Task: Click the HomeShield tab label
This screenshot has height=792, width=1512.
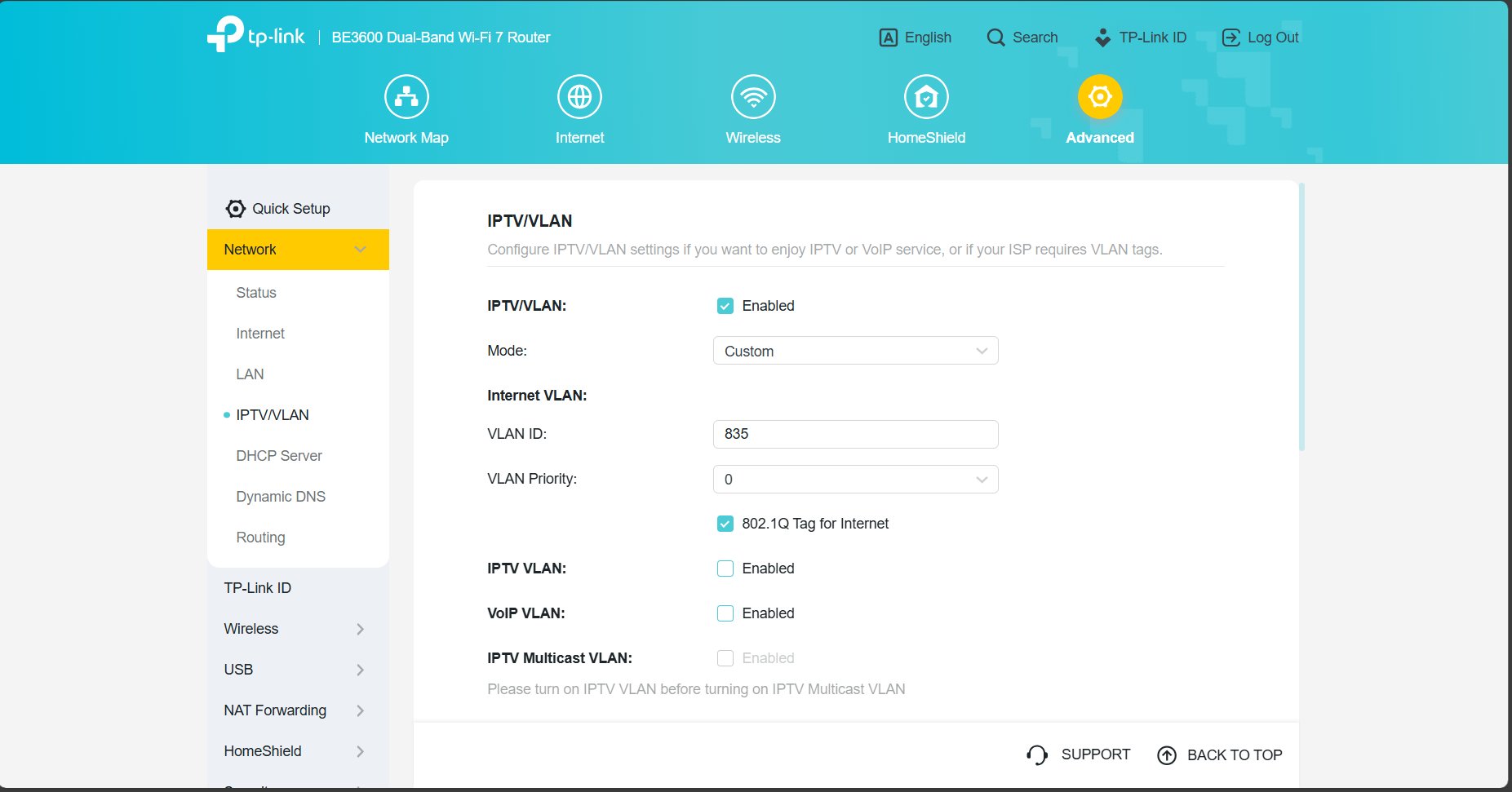Action: pos(926,138)
